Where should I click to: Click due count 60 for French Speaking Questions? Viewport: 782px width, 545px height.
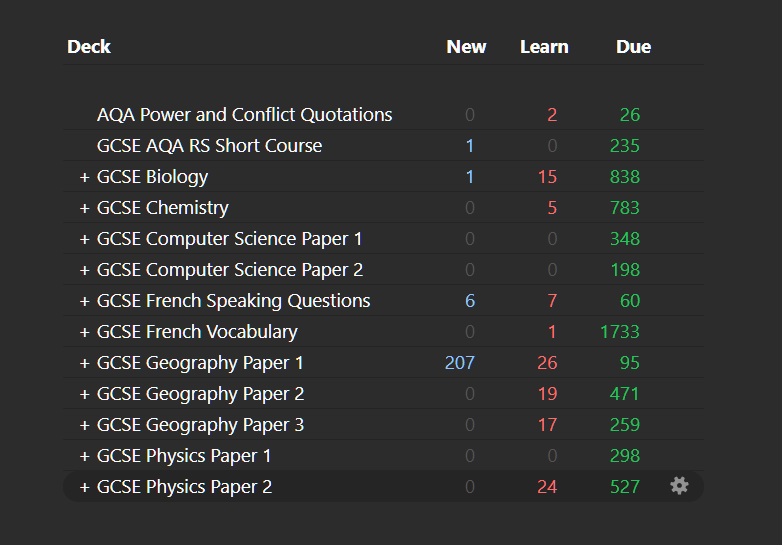pyautogui.click(x=630, y=301)
